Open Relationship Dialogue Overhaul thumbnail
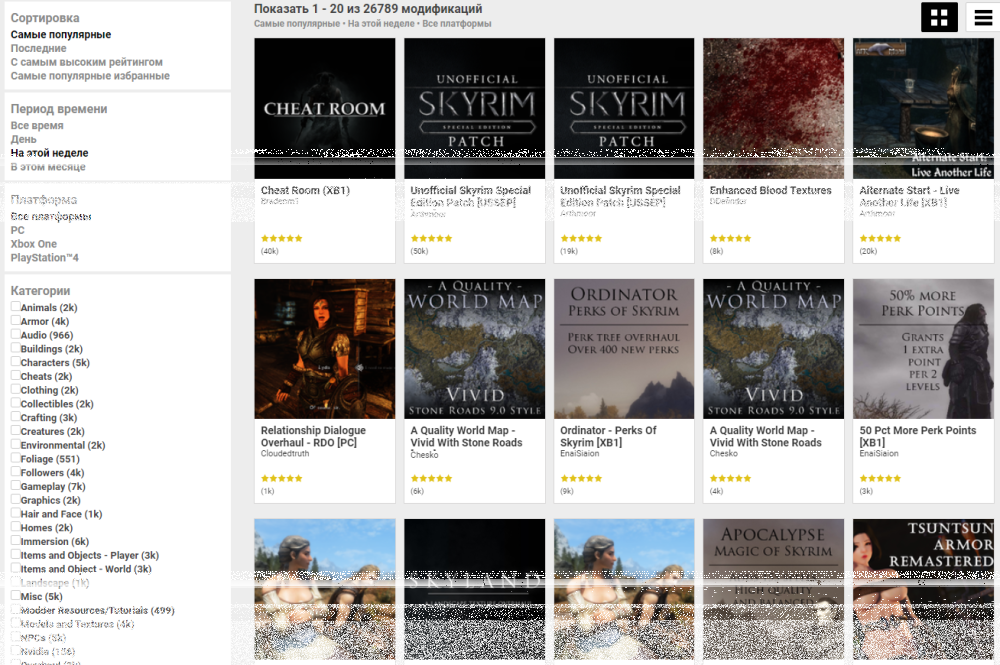Viewport: 1000px width, 665px height. pos(325,349)
